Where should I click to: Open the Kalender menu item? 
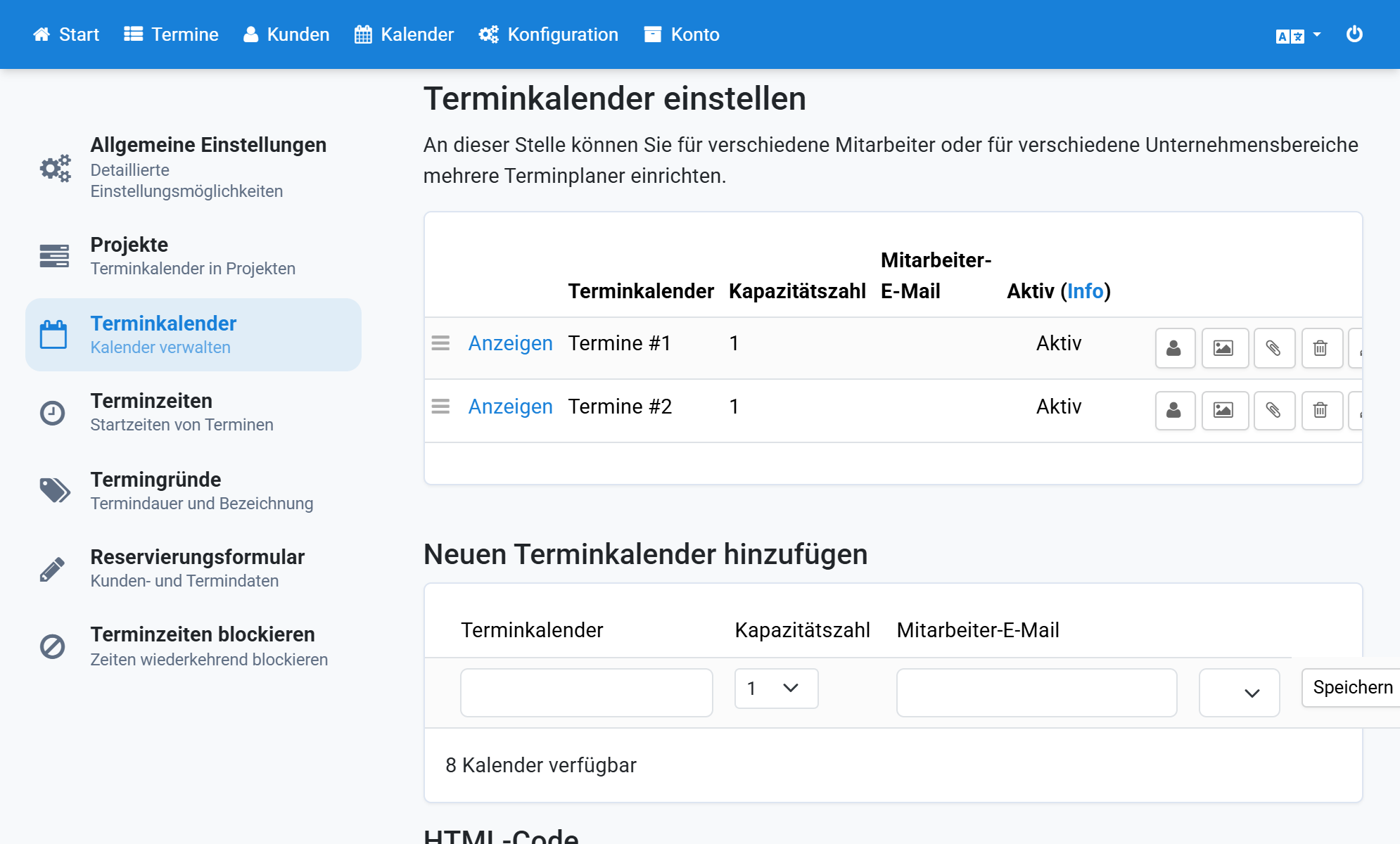point(404,34)
